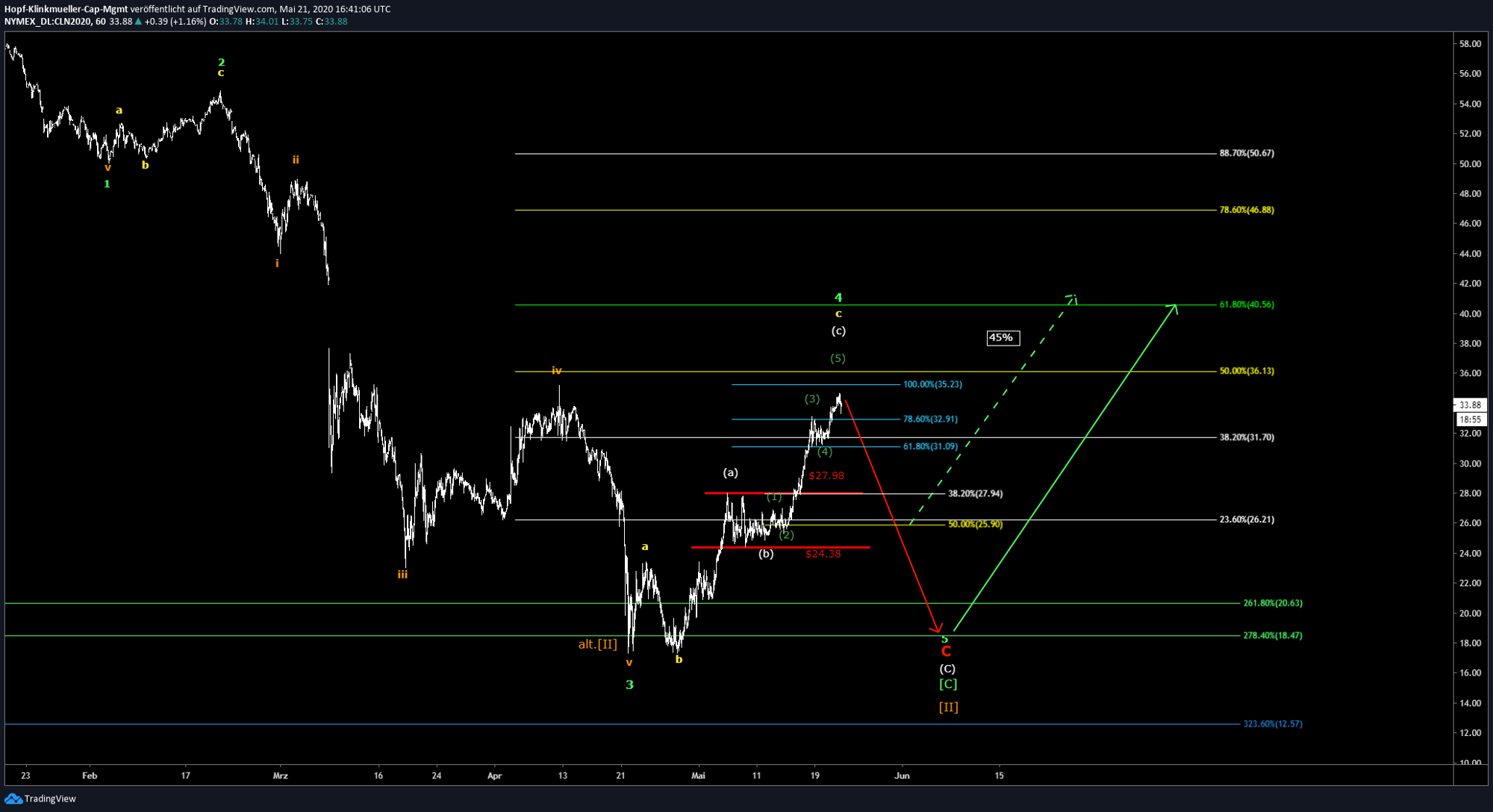Select the 278.40%(18.47) extension label

[1272, 636]
